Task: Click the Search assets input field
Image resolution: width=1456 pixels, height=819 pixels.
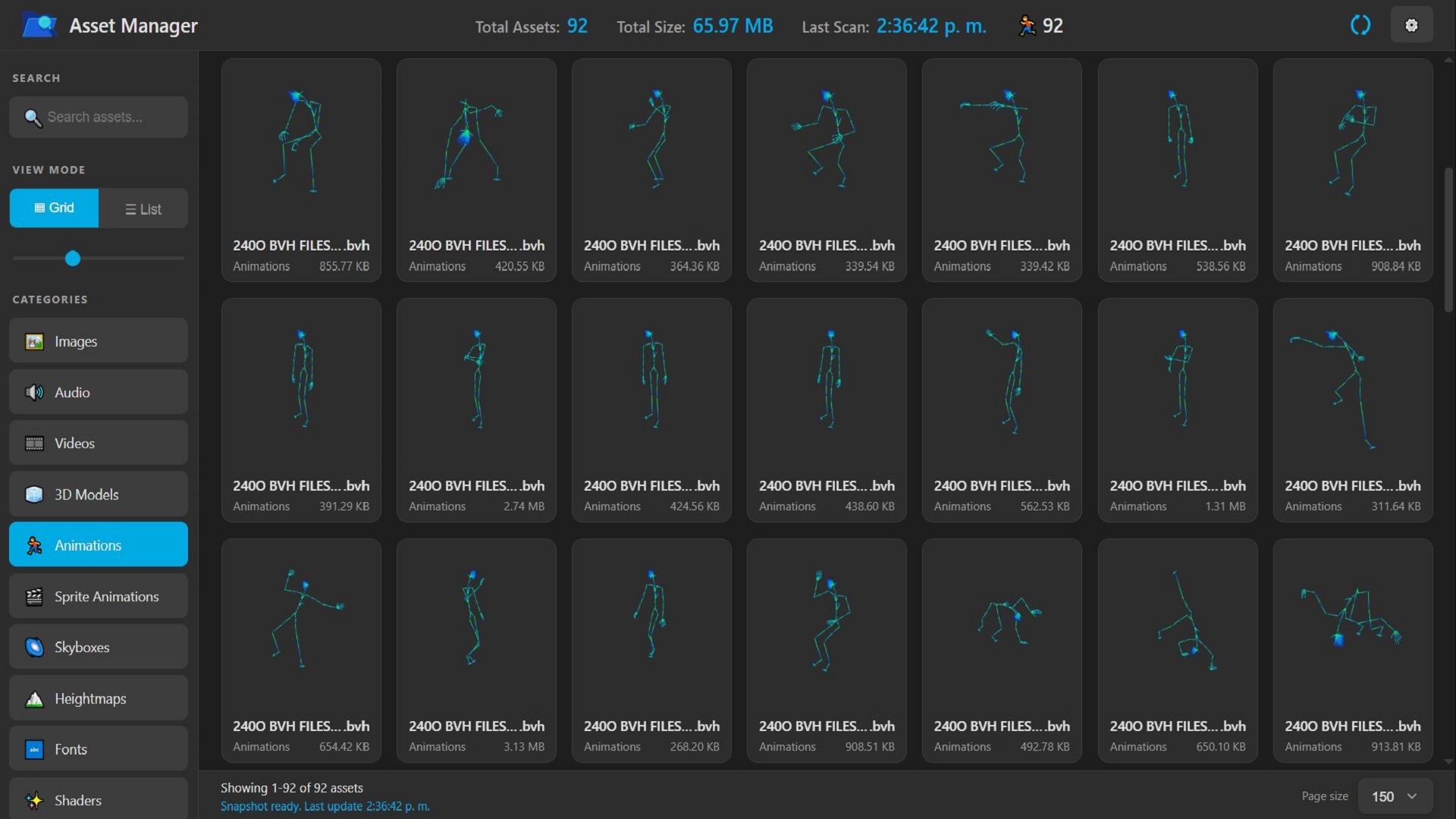Action: tap(106, 117)
